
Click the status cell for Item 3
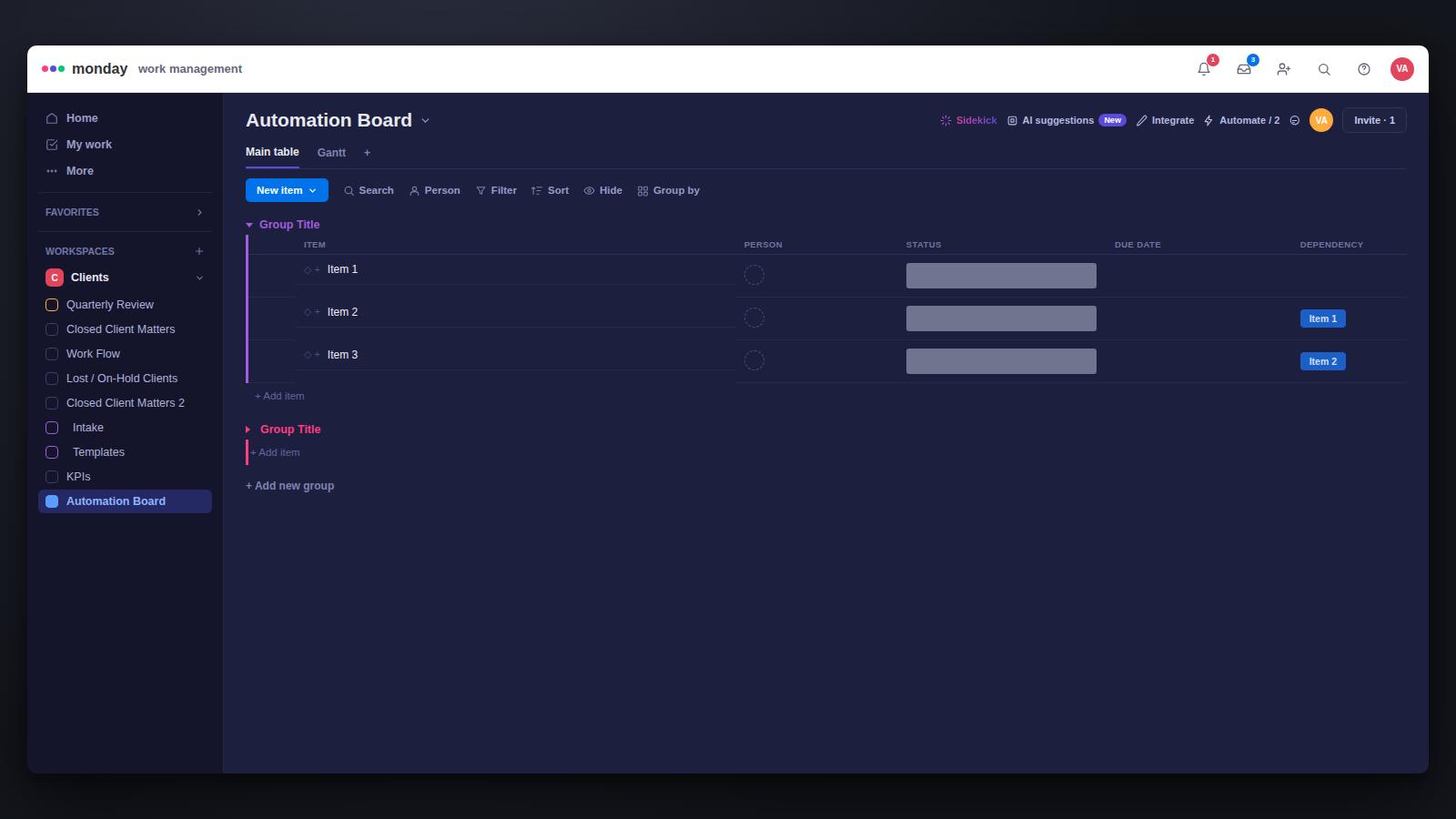[x=1001, y=361]
